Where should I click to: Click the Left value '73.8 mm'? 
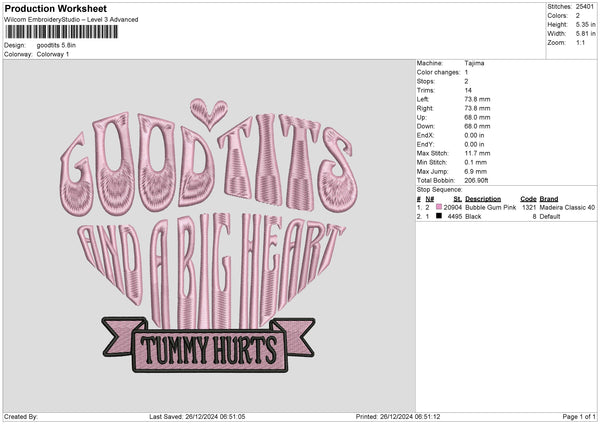[x=477, y=99]
